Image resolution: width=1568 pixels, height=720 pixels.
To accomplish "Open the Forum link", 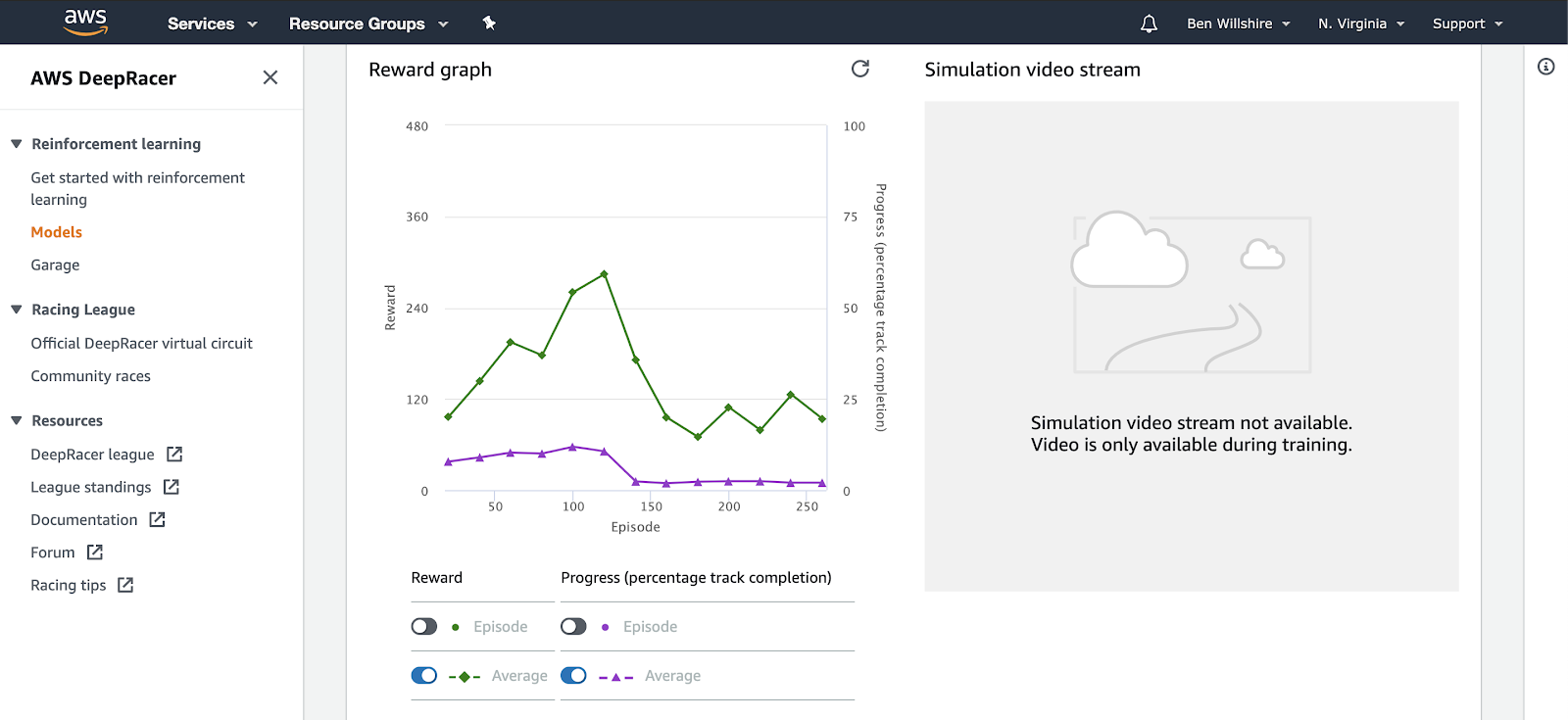I will [x=52, y=552].
